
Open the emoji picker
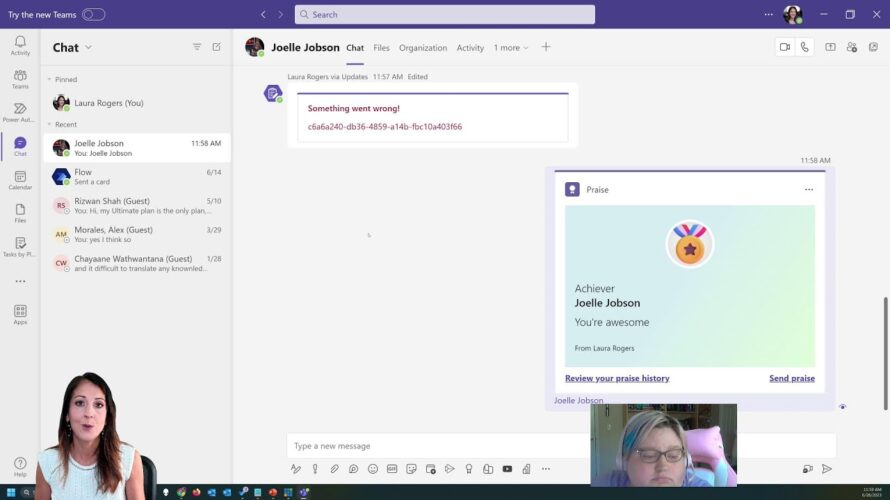(x=372, y=469)
